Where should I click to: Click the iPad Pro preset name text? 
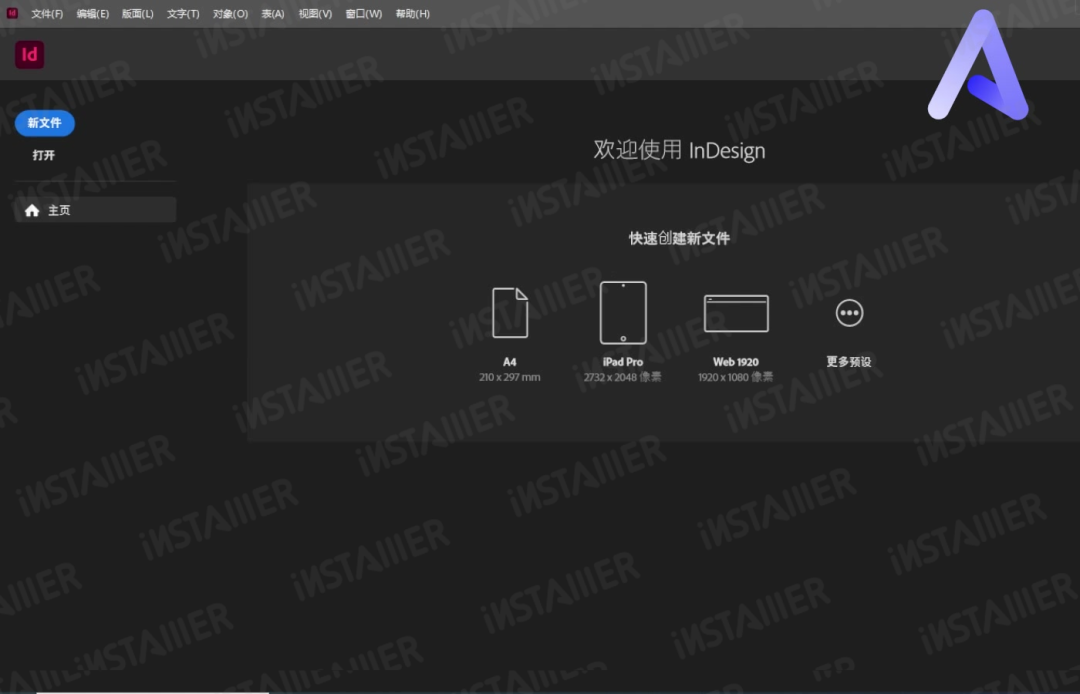pyautogui.click(x=623, y=361)
